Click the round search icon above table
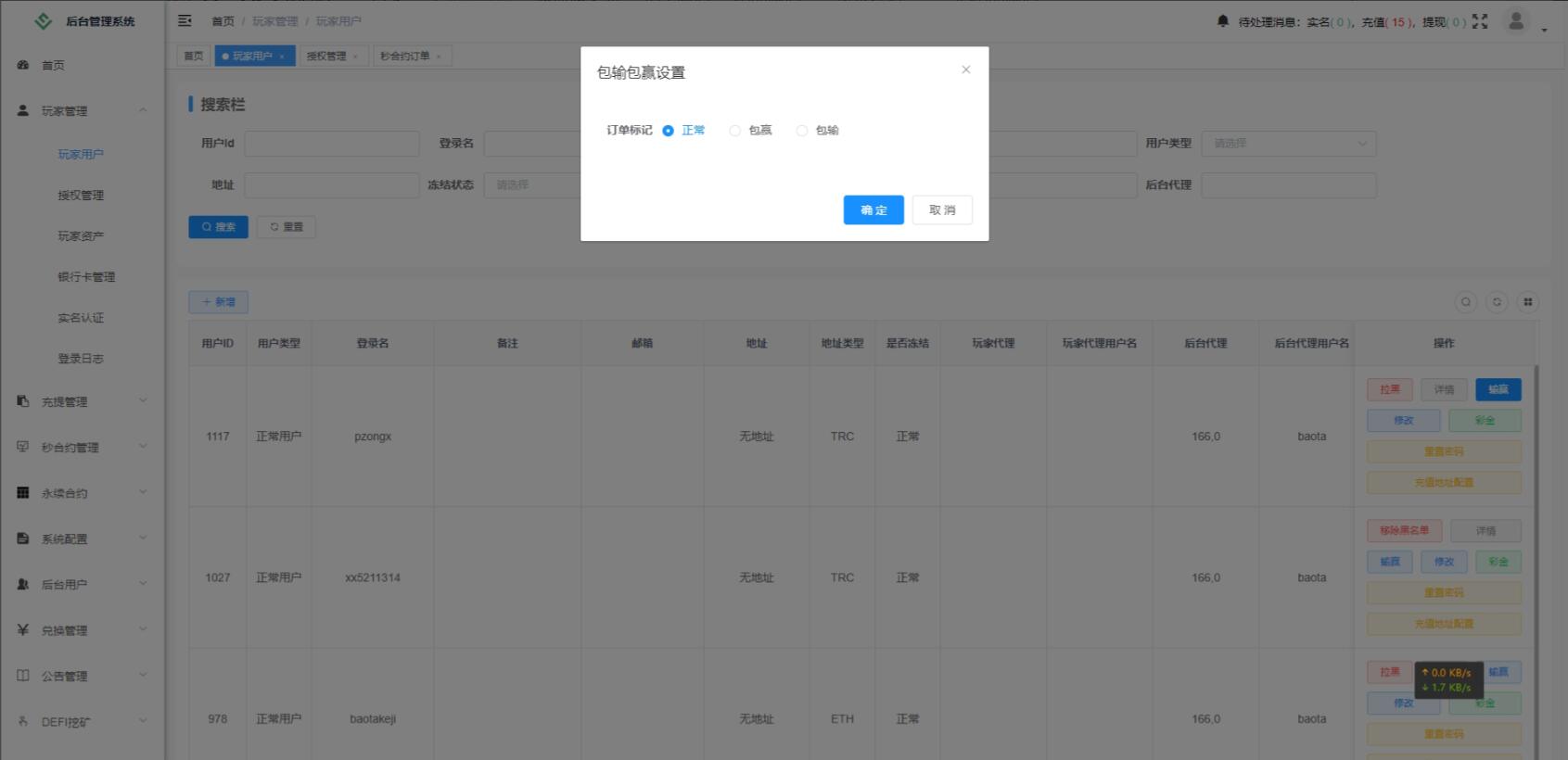The height and width of the screenshot is (760, 1568). pos(1465,302)
